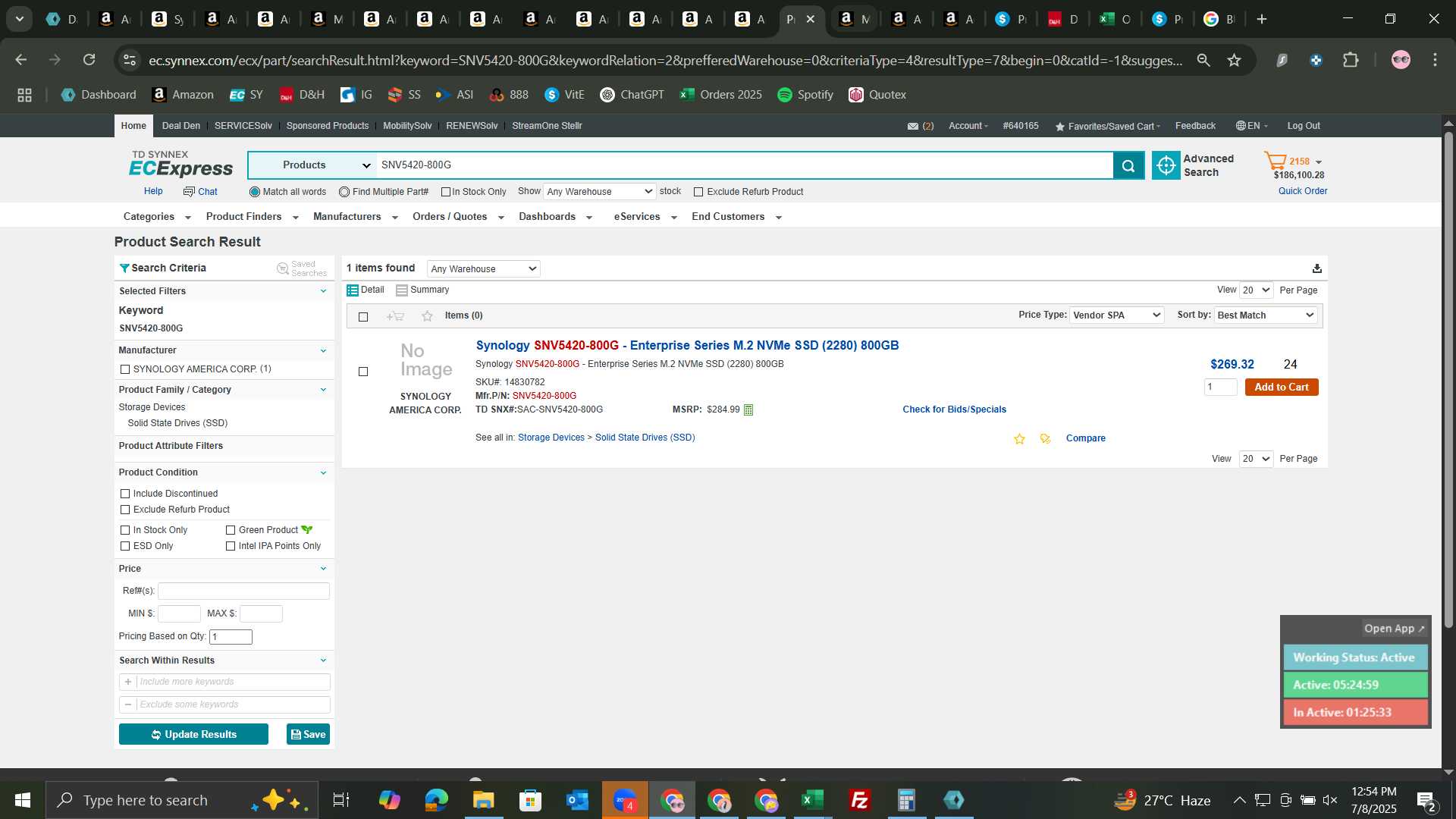Check Include Discontinued option
Screen dimensions: 1456x819
tap(125, 494)
